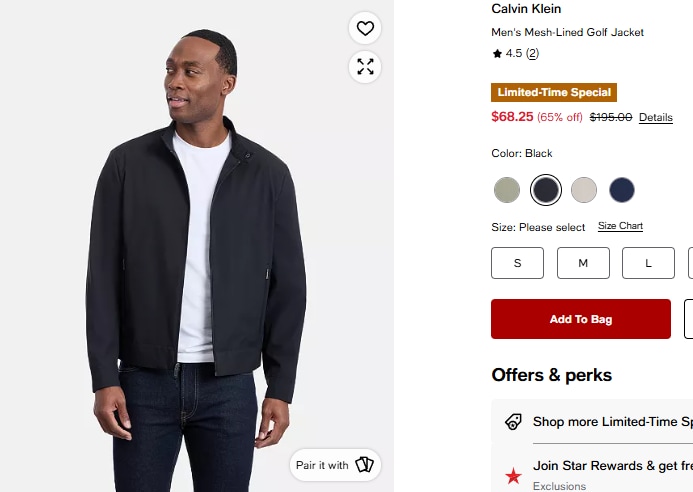Click the outfit cards icon in Pair it with
The height and width of the screenshot is (492, 693).
pyautogui.click(x=365, y=465)
